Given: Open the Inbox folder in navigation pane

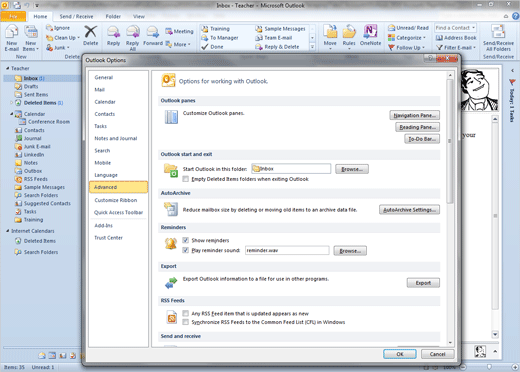Looking at the screenshot, I should (x=31, y=78).
